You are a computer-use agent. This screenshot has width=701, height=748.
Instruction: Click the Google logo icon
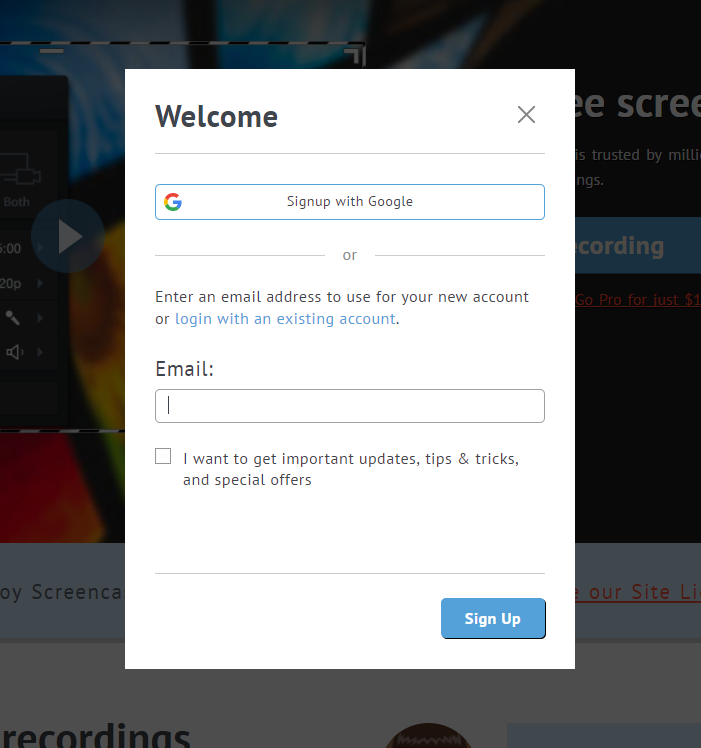pos(173,202)
